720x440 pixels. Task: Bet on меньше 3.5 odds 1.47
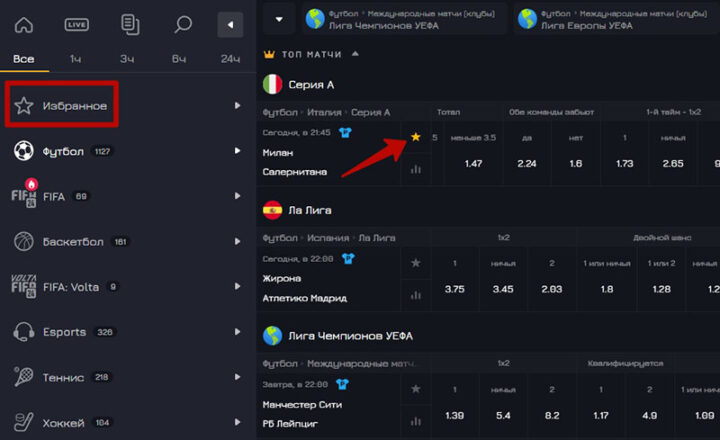(x=473, y=152)
